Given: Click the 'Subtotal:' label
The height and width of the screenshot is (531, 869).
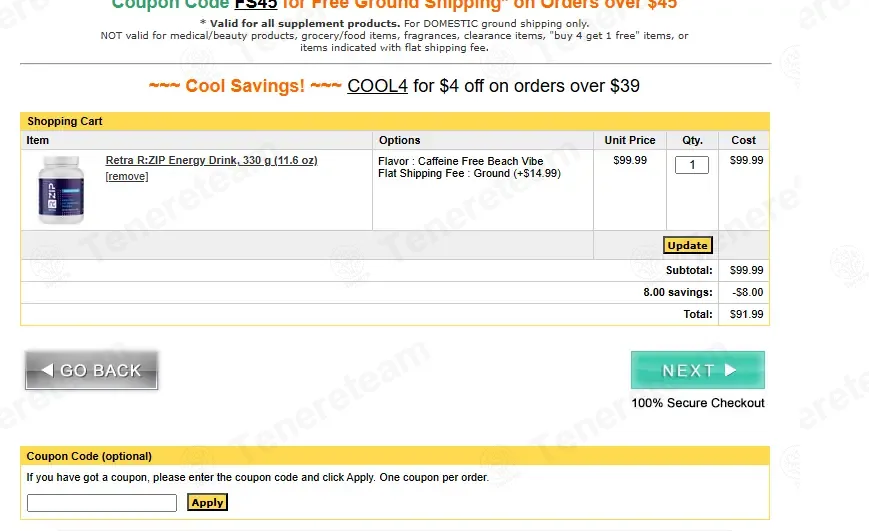Looking at the screenshot, I should (x=689, y=270).
